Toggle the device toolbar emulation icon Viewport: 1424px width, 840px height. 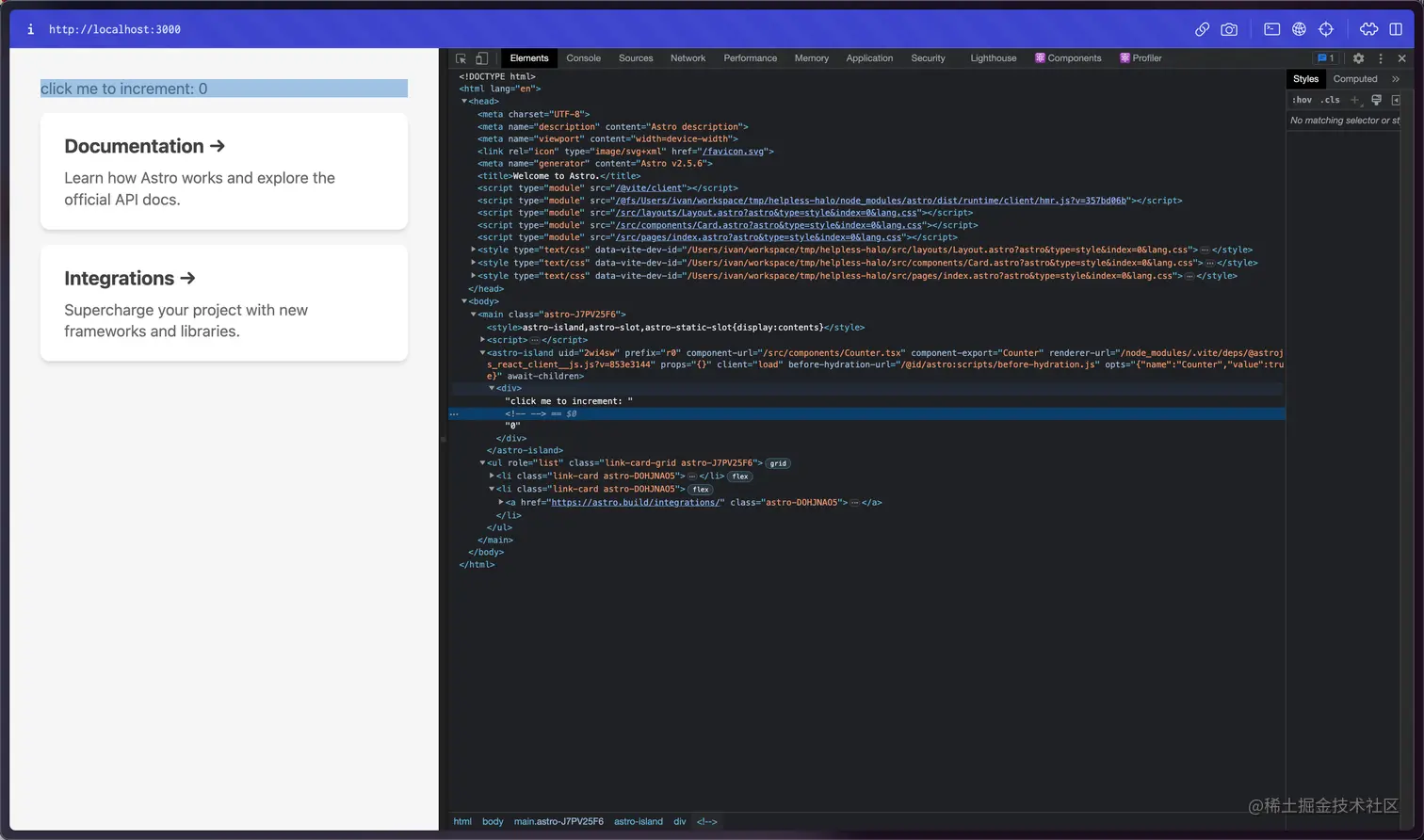click(x=481, y=58)
